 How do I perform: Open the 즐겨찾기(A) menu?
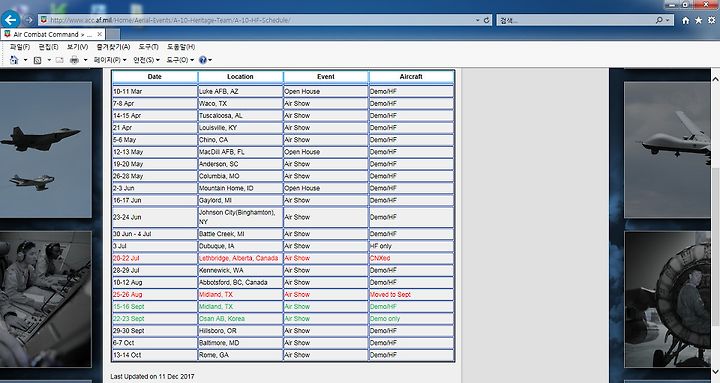point(113,47)
